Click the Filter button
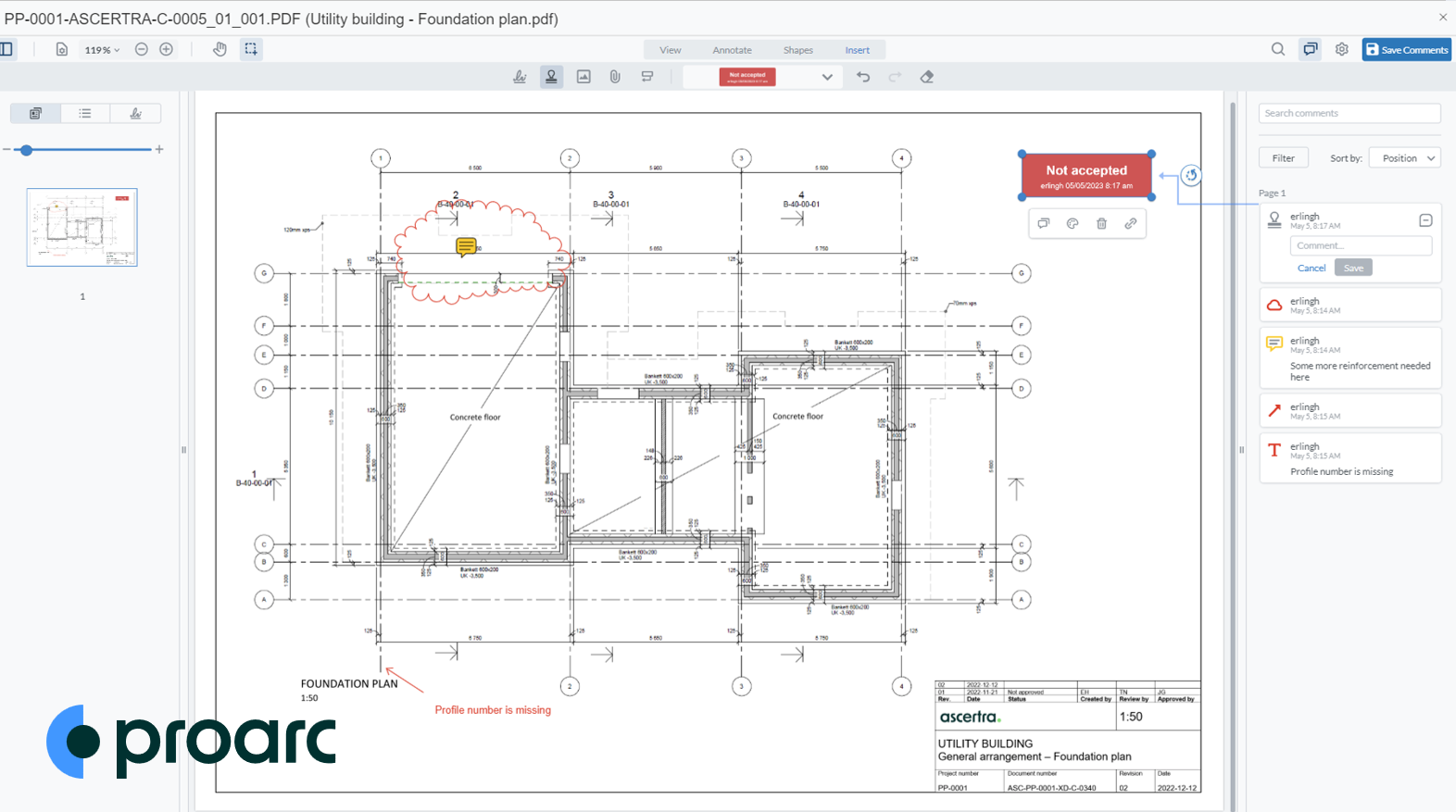Screen dimensions: 1456x812 [x=1283, y=158]
